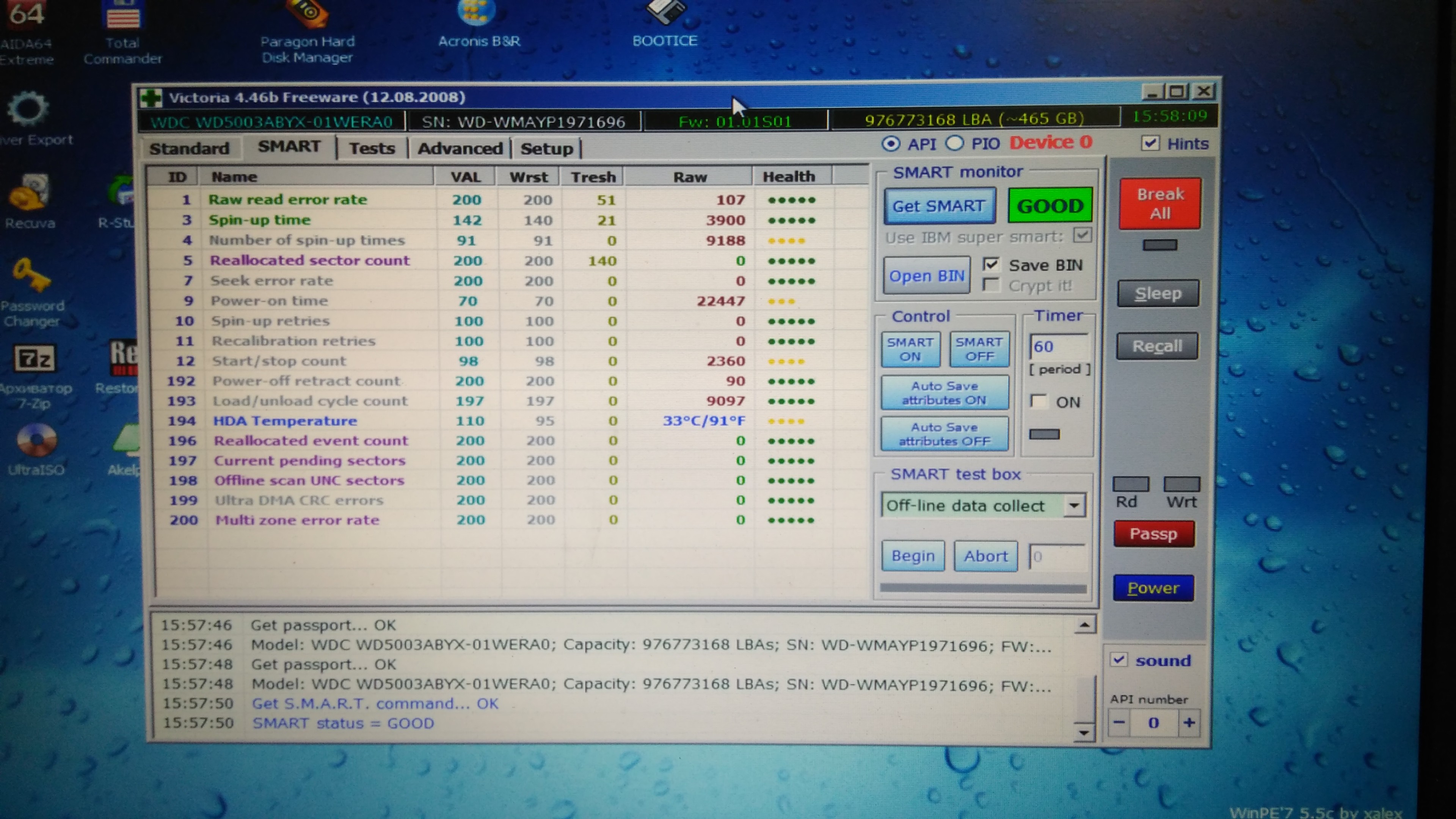Image resolution: width=1456 pixels, height=819 pixels.
Task: Click the green GOOD status button
Action: click(x=1050, y=206)
